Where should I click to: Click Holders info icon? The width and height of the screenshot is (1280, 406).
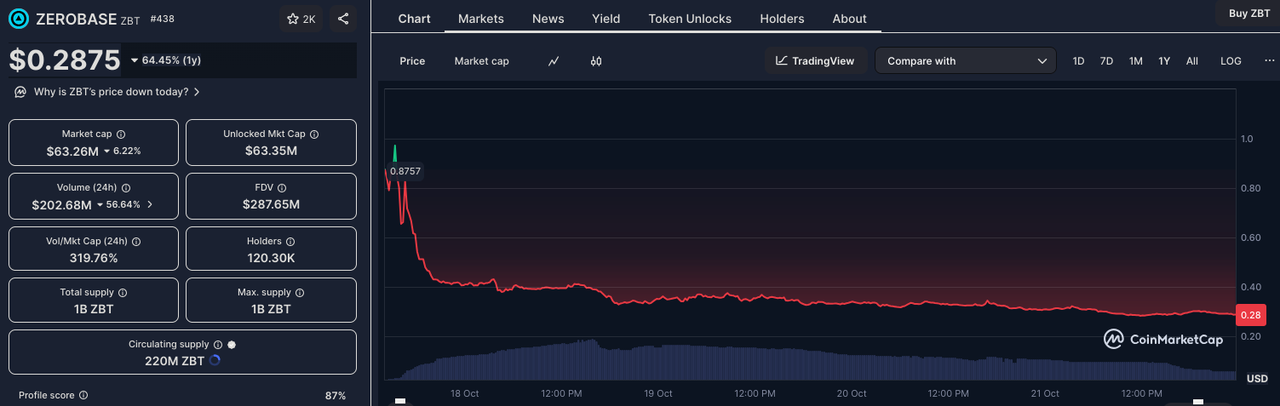(290, 242)
